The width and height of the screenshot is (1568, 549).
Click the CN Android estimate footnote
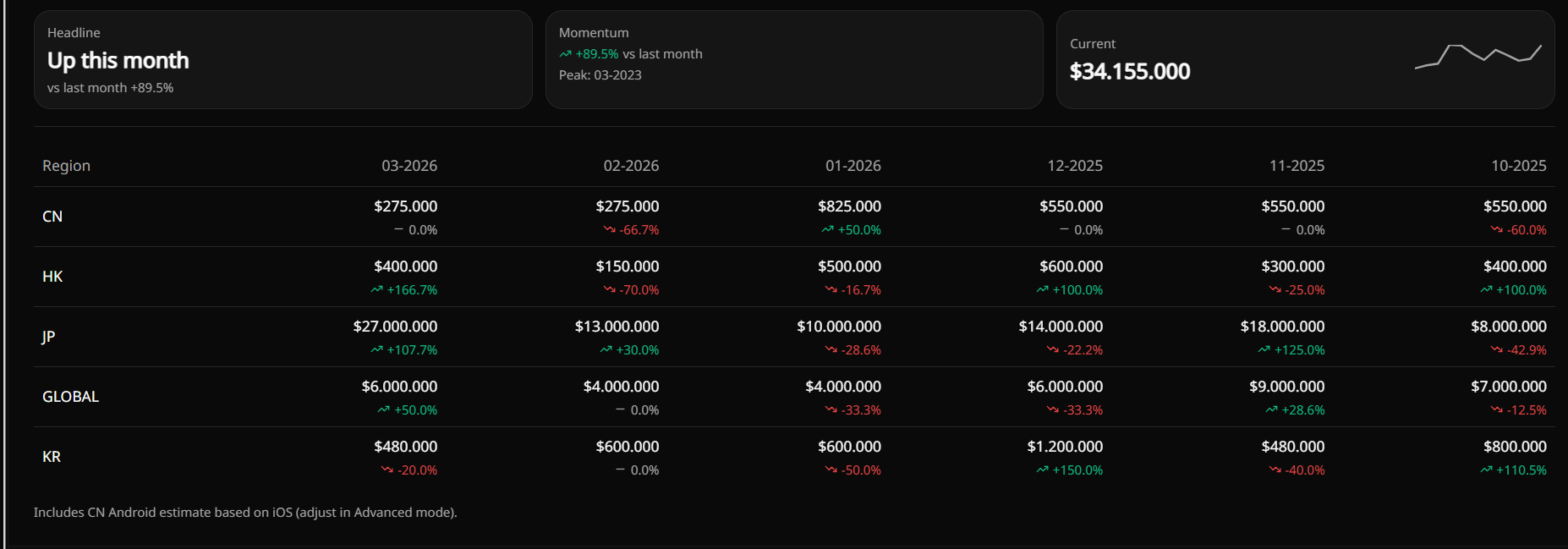(x=245, y=513)
